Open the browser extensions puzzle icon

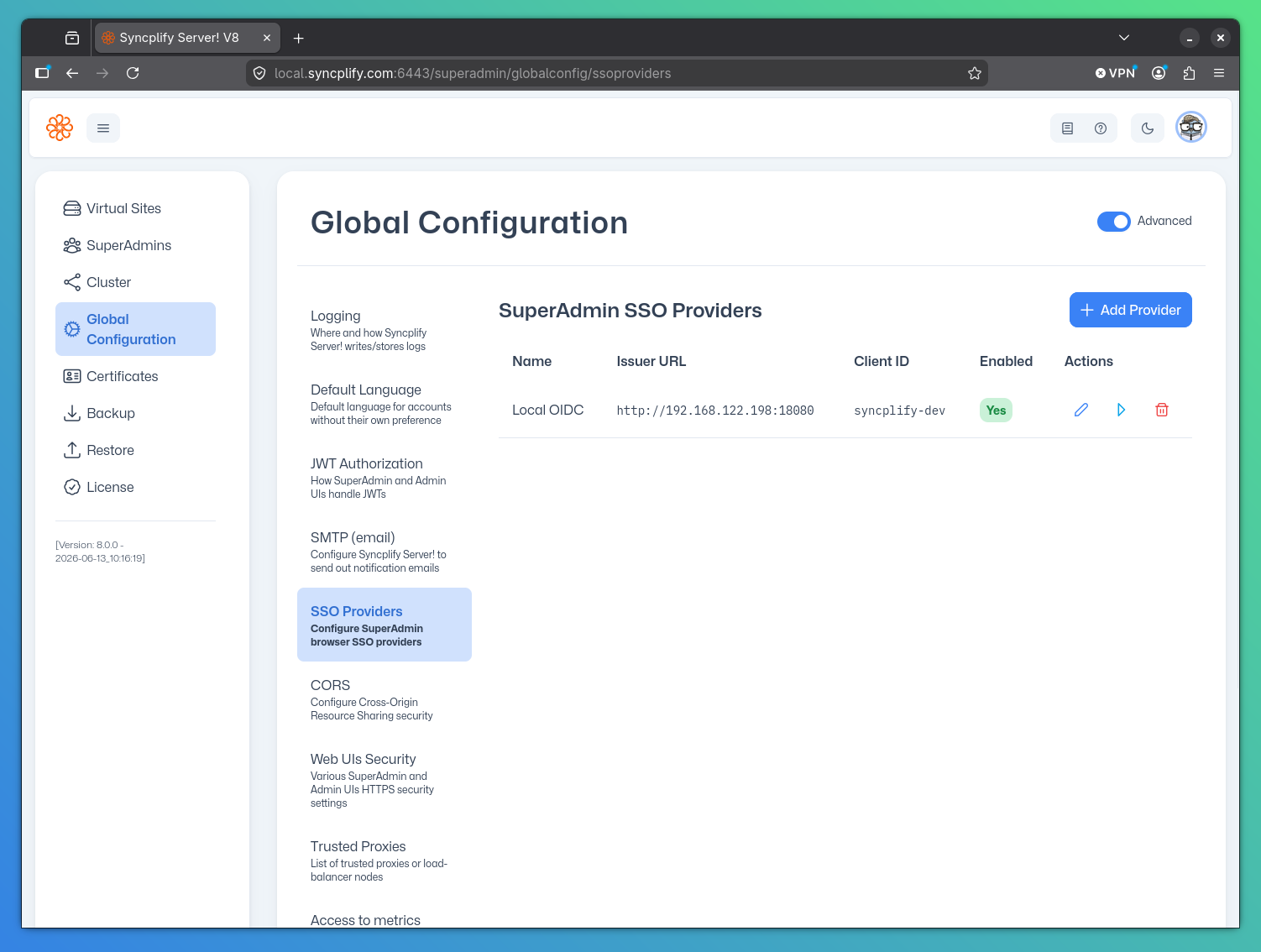point(1189,73)
